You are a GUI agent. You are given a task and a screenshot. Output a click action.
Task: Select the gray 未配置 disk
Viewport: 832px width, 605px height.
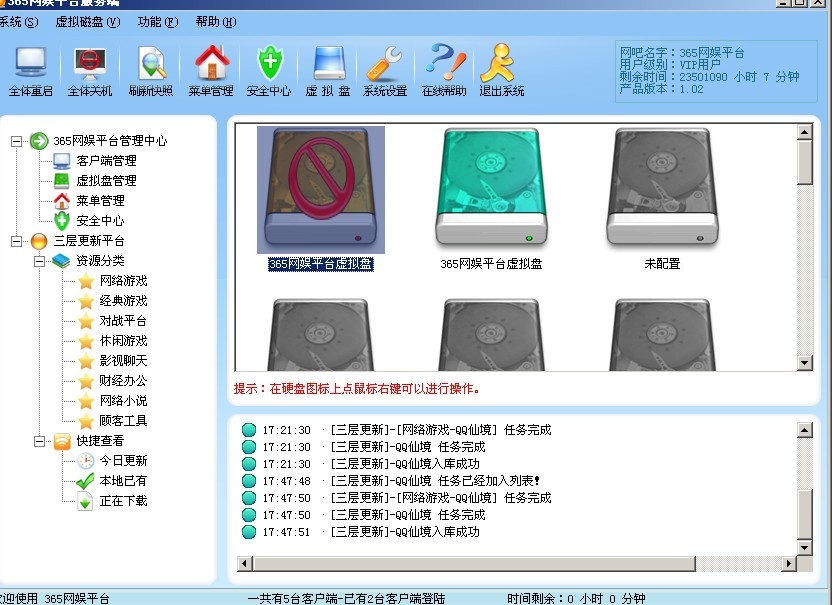coord(662,187)
